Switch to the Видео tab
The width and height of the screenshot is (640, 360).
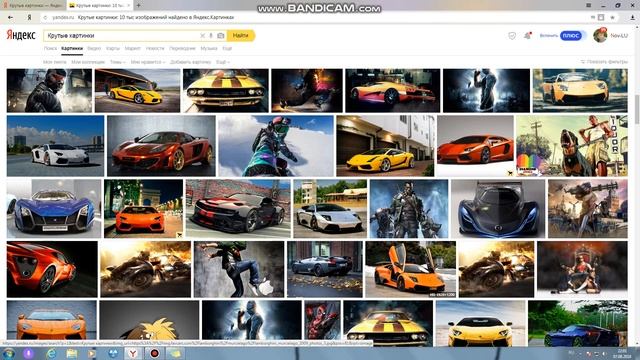coord(94,49)
